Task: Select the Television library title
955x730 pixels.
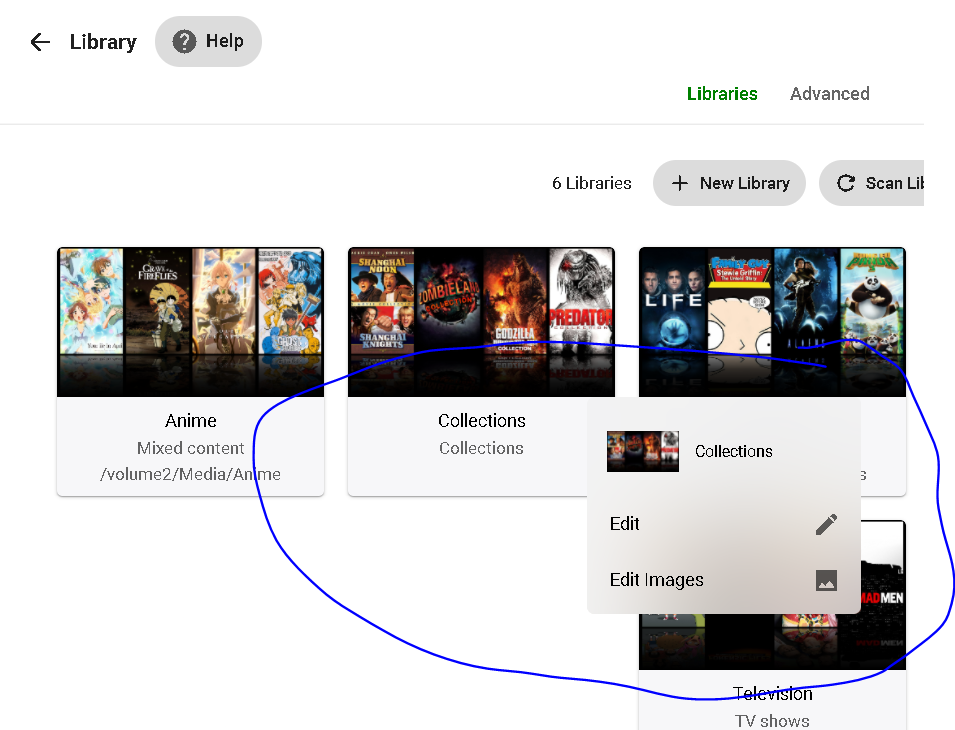Action: 772,693
